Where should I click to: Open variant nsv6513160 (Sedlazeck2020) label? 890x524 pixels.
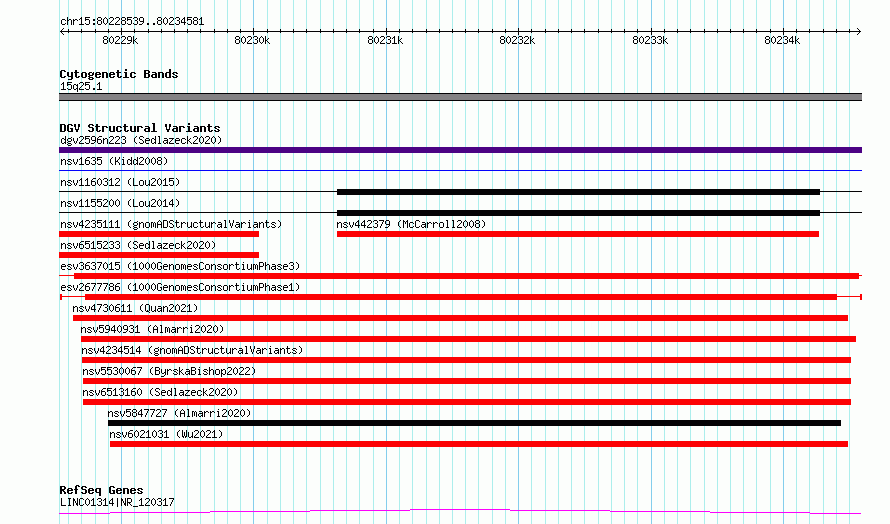(160, 392)
